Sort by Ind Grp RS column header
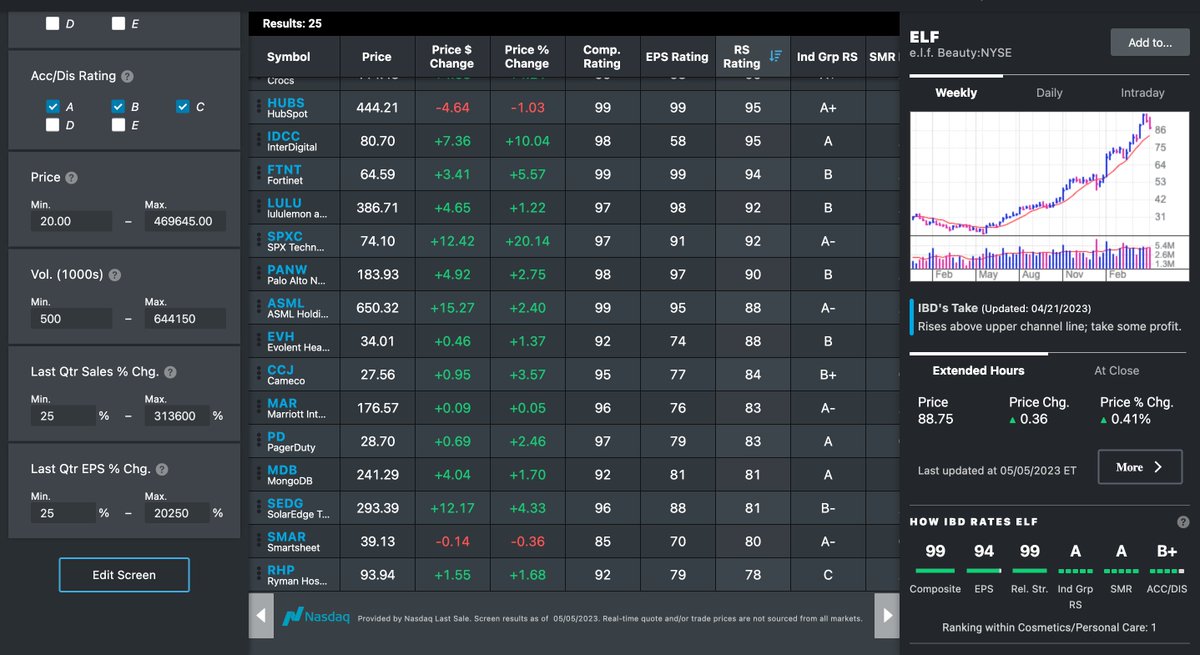The image size is (1200, 655). (x=827, y=57)
